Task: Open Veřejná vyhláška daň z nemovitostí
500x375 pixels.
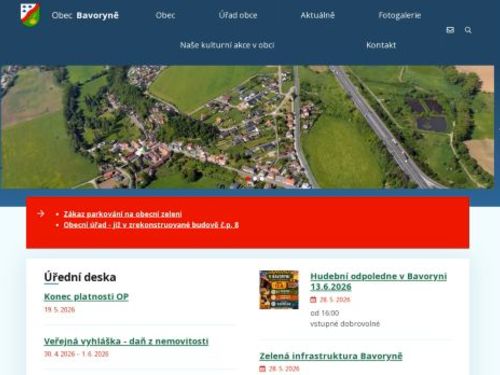Action: pos(126,341)
